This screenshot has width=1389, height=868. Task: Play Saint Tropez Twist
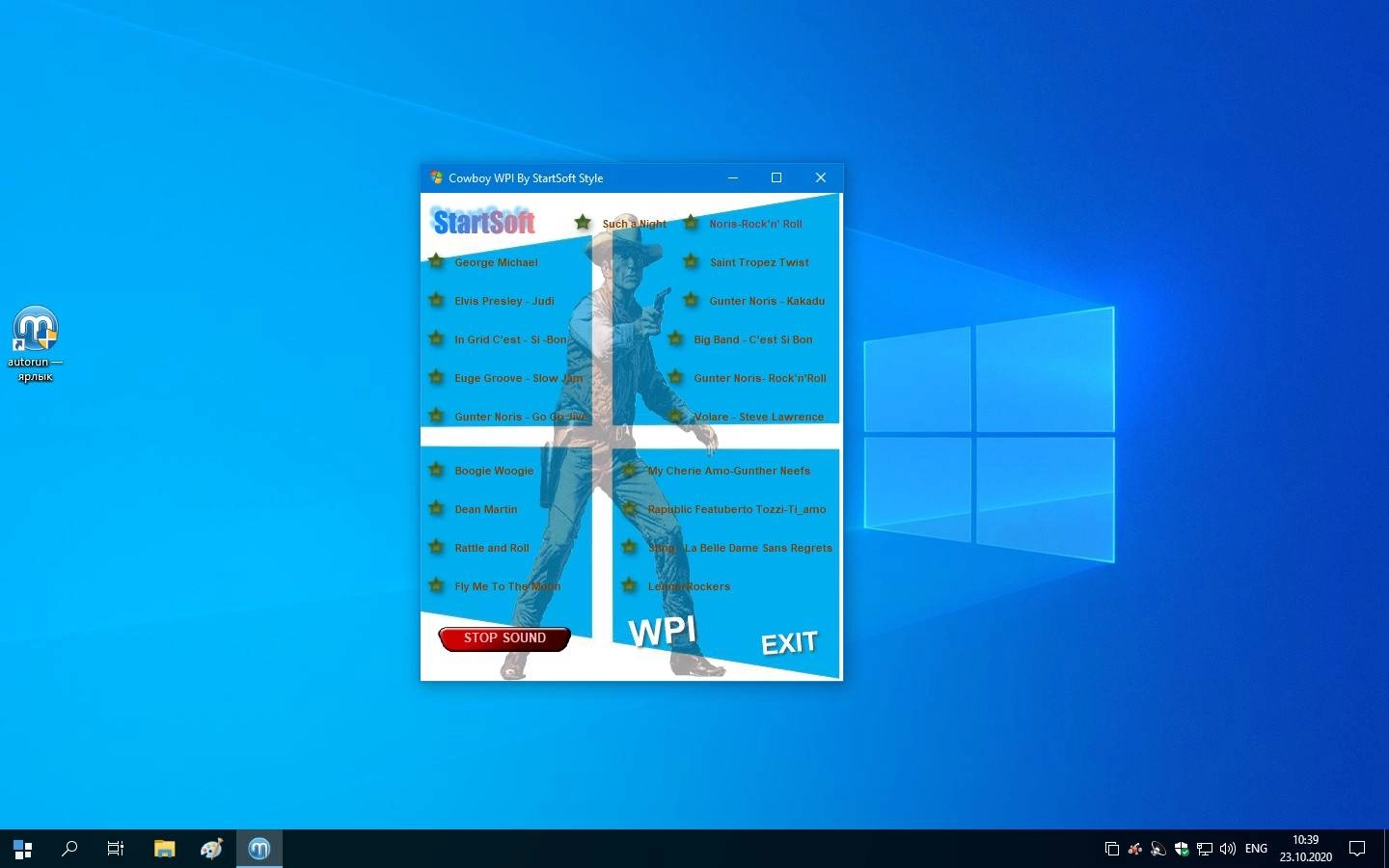coord(759,262)
